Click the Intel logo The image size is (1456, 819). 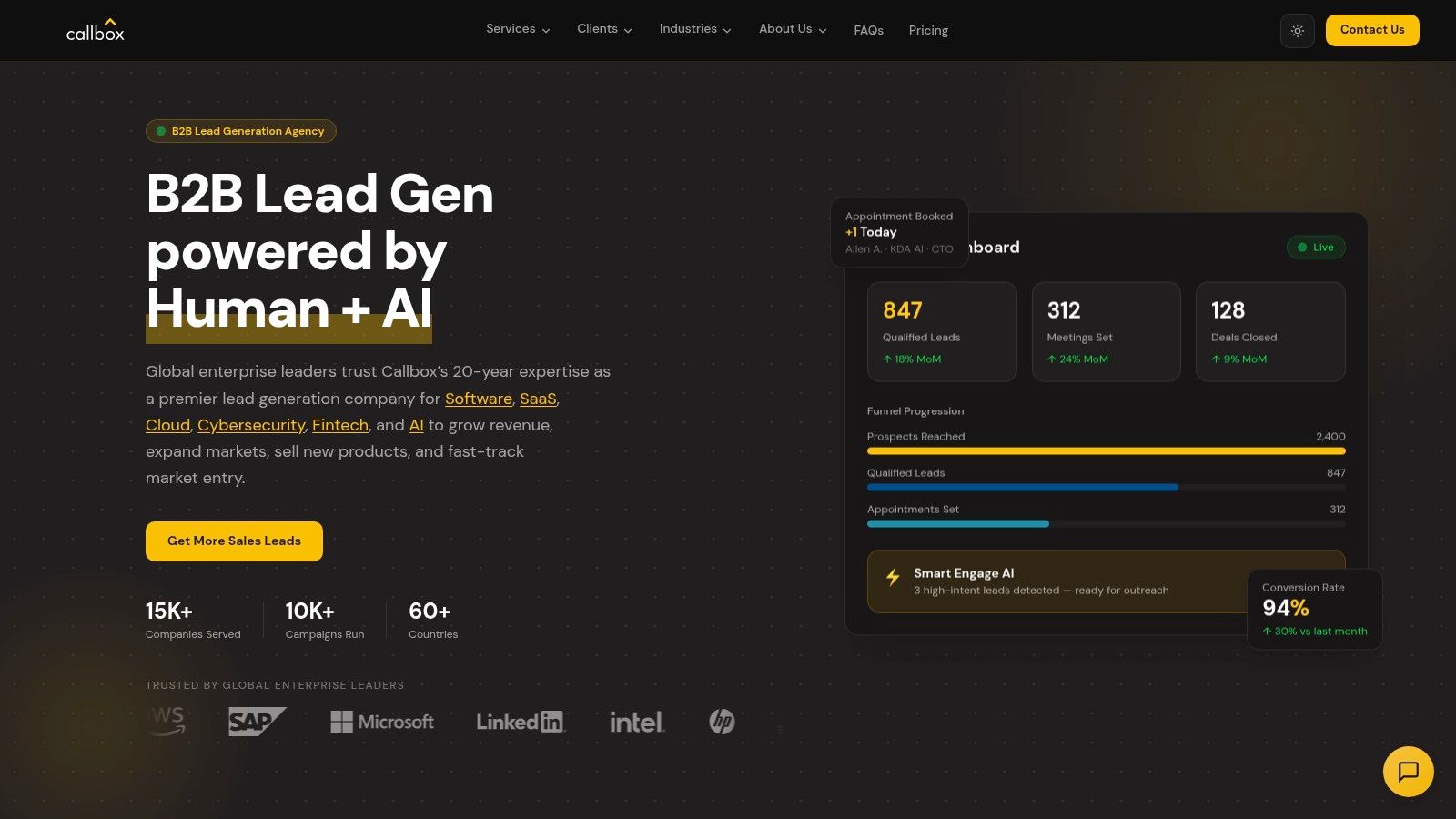(x=637, y=722)
